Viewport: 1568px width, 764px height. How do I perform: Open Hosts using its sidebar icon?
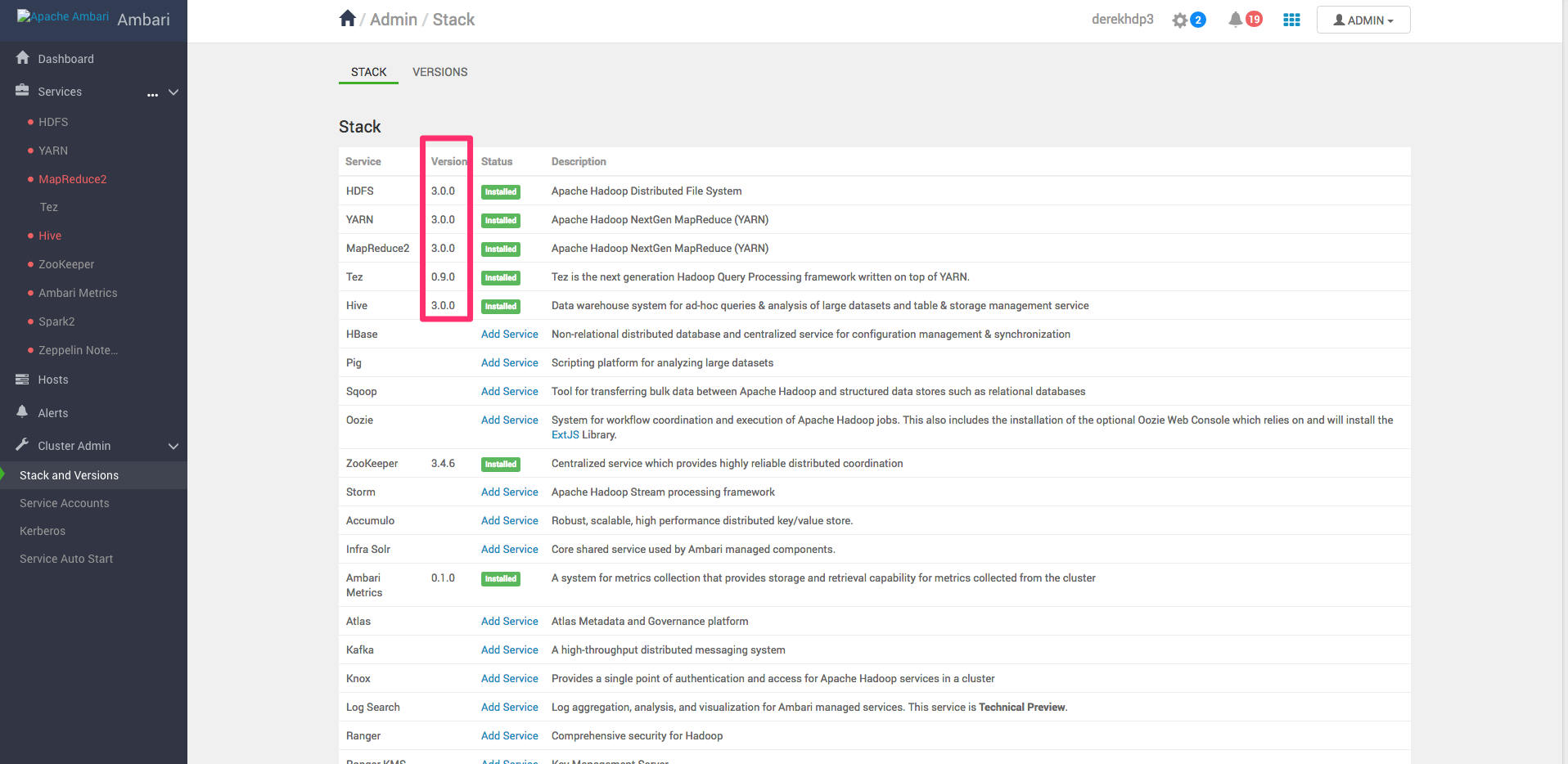point(22,379)
